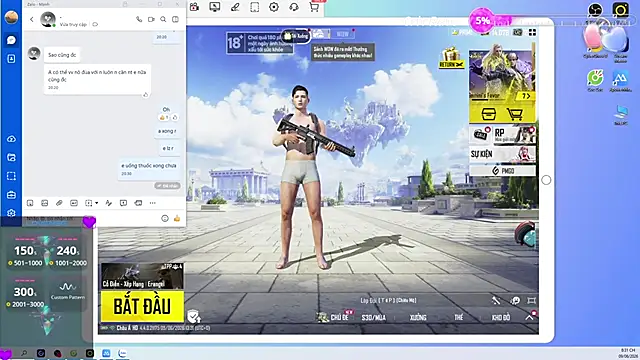640x360 pixels.
Task: Open XƯỞNG workshop tab
Action: pos(418,317)
